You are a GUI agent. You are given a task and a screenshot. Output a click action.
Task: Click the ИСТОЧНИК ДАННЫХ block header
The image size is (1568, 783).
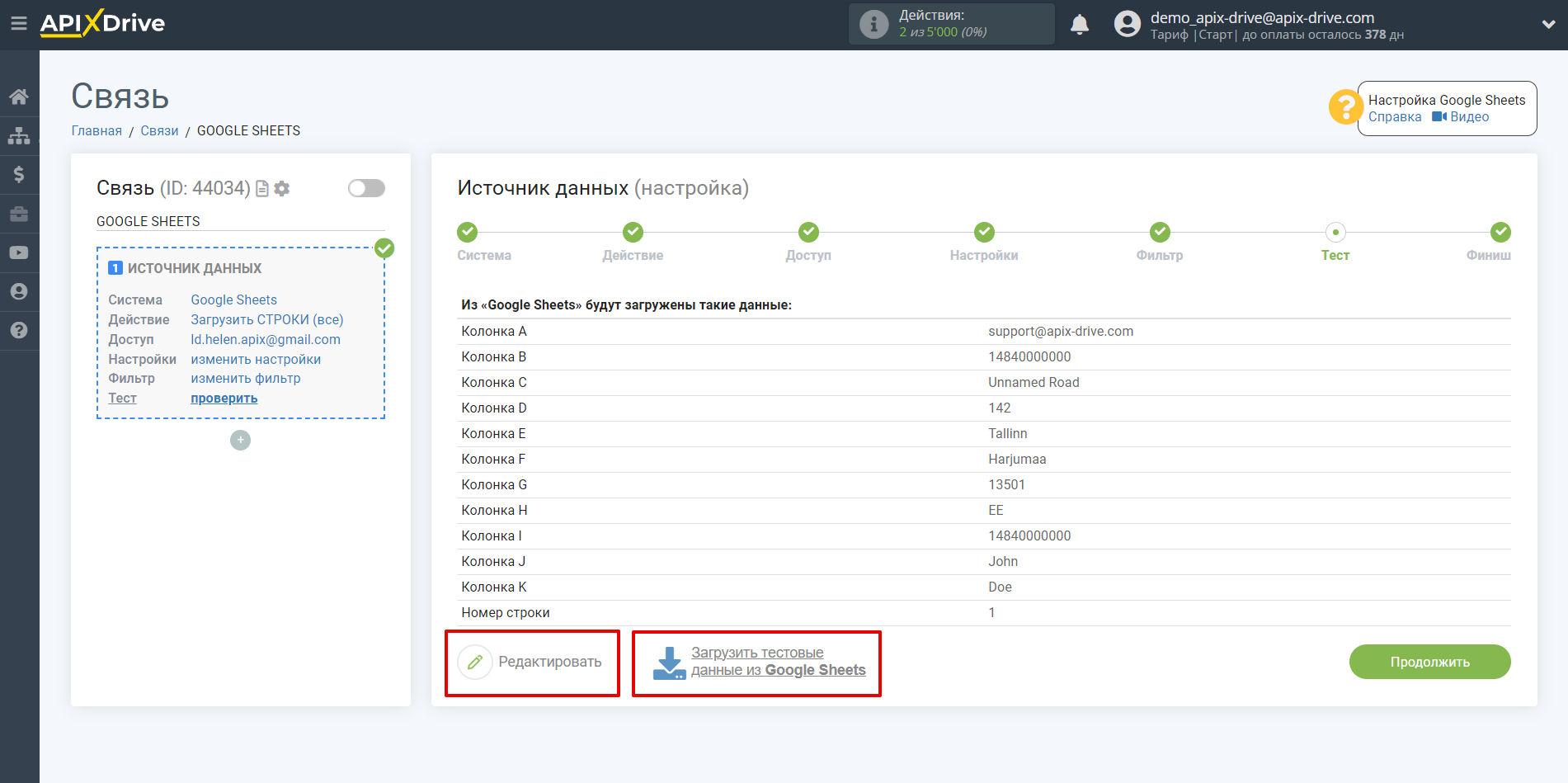click(x=195, y=268)
